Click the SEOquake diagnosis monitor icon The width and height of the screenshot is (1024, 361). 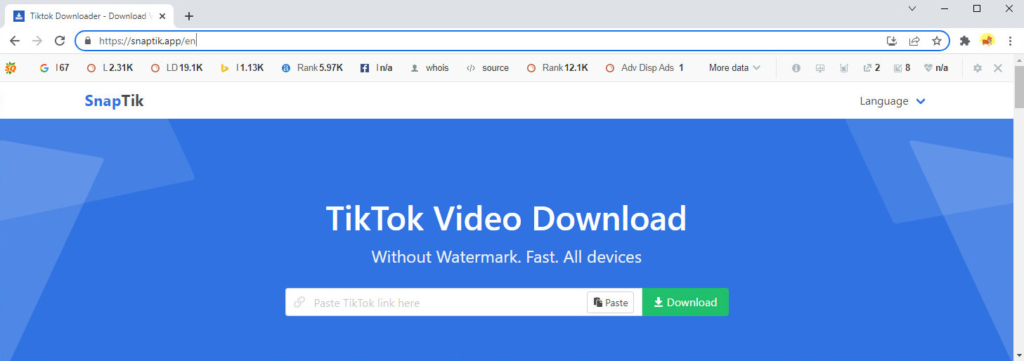820,67
